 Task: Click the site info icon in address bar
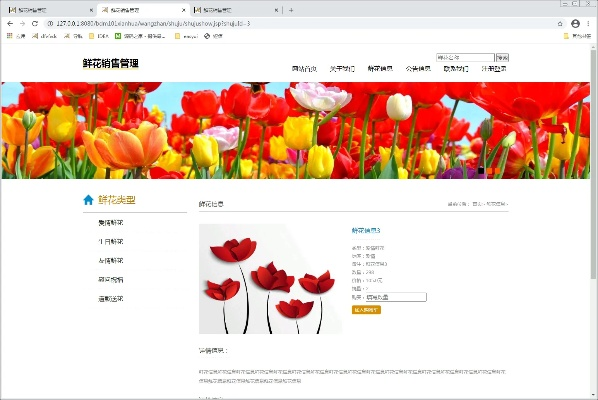click(x=50, y=24)
